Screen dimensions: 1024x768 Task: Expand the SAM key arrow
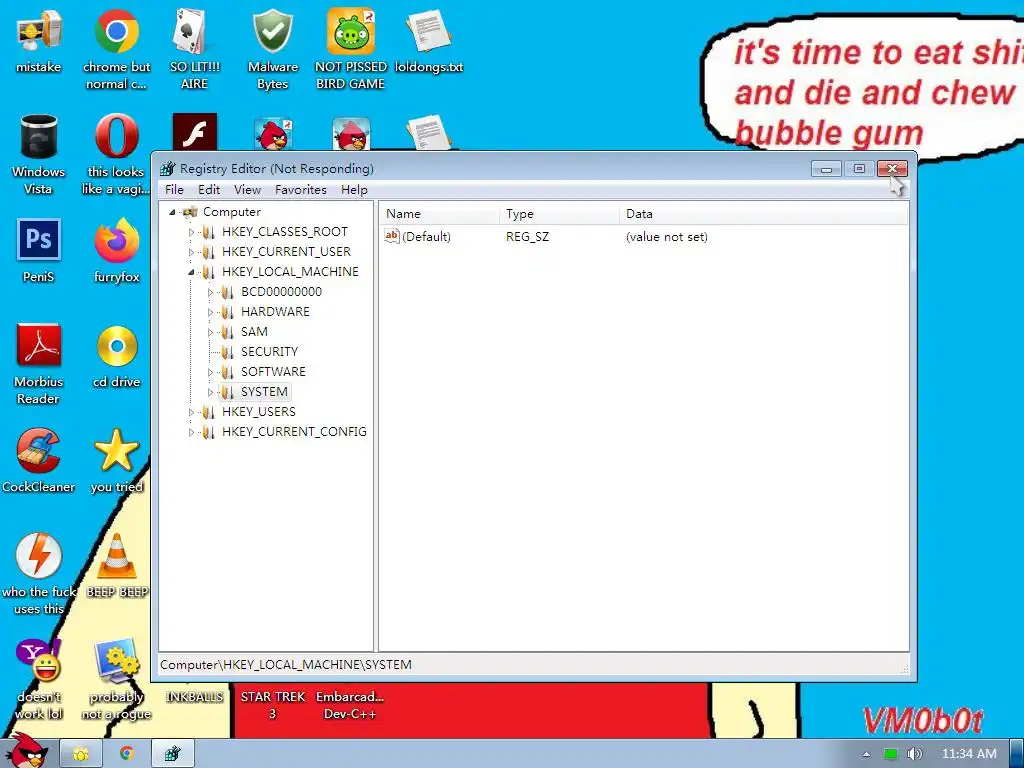pos(210,332)
